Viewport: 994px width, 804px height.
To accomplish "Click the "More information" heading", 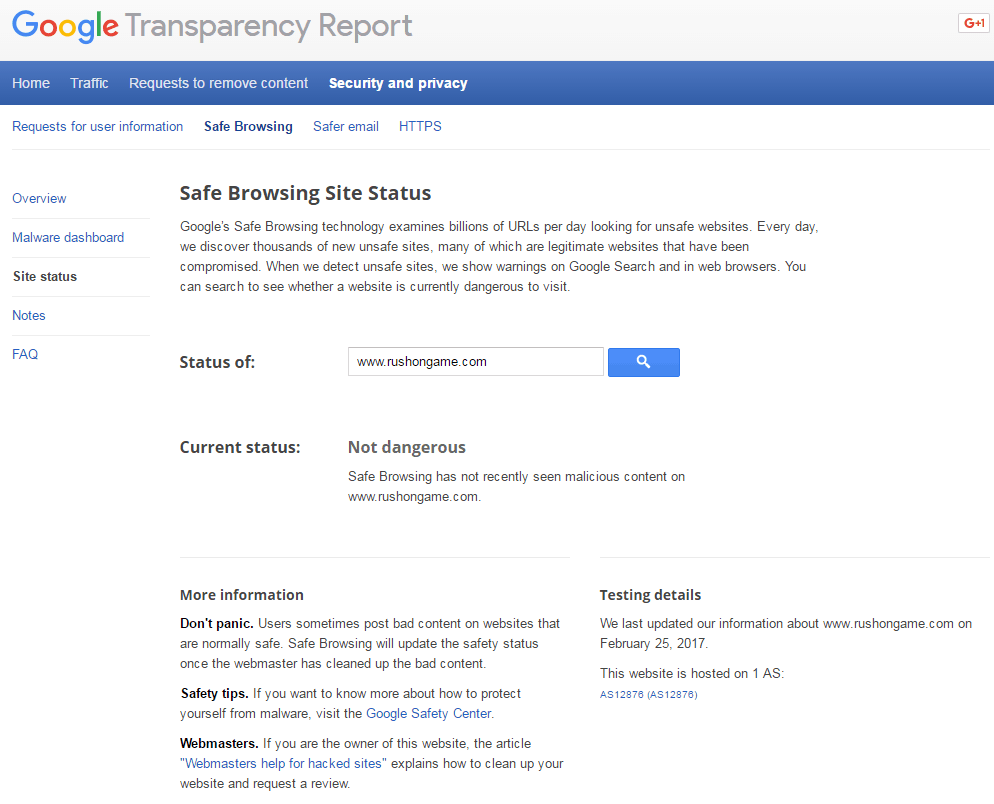I will pyautogui.click(x=242, y=595).
